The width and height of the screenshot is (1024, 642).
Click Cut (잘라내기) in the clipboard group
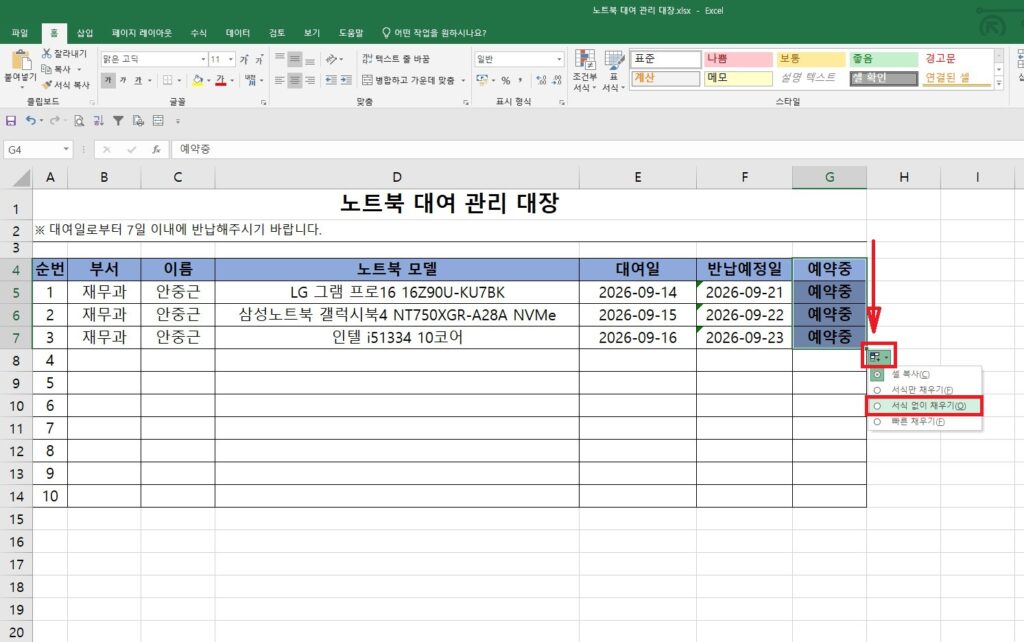[x=64, y=54]
